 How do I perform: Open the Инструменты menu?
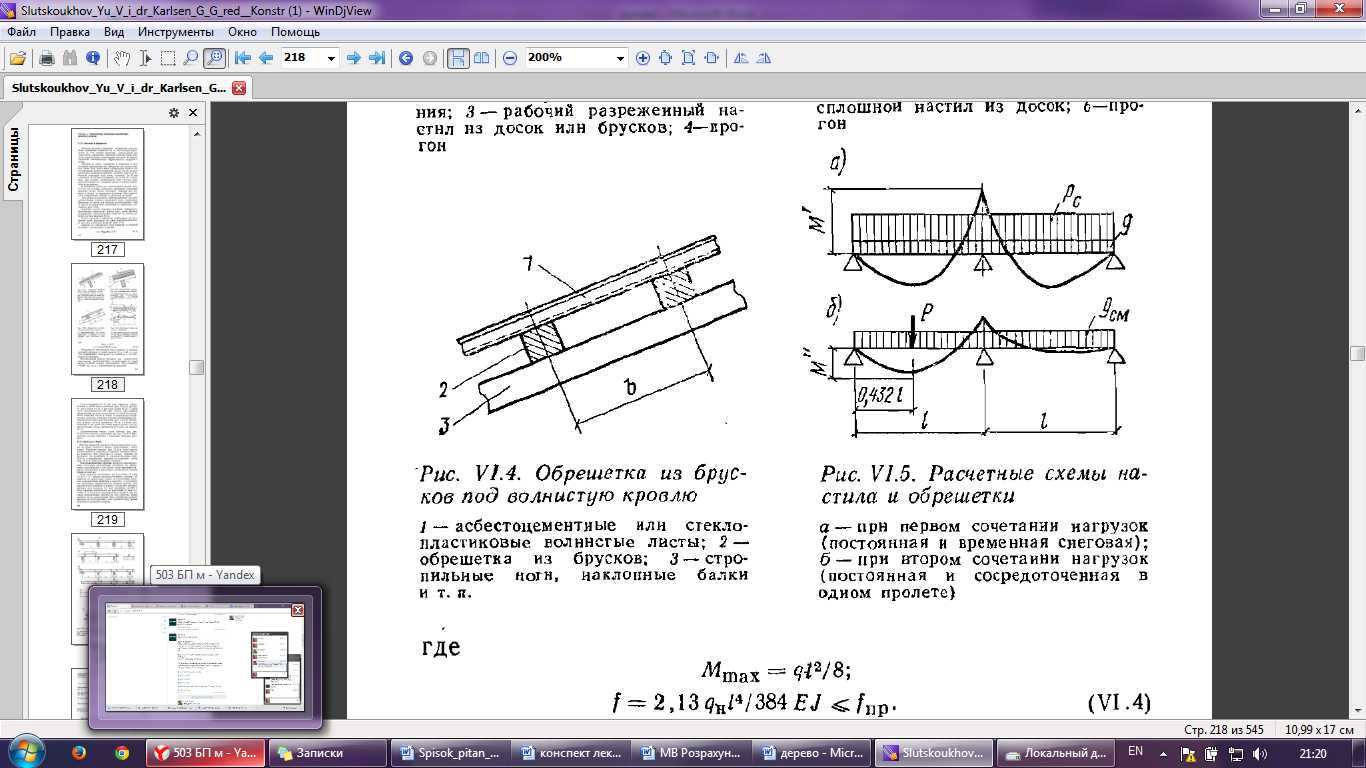click(x=177, y=32)
